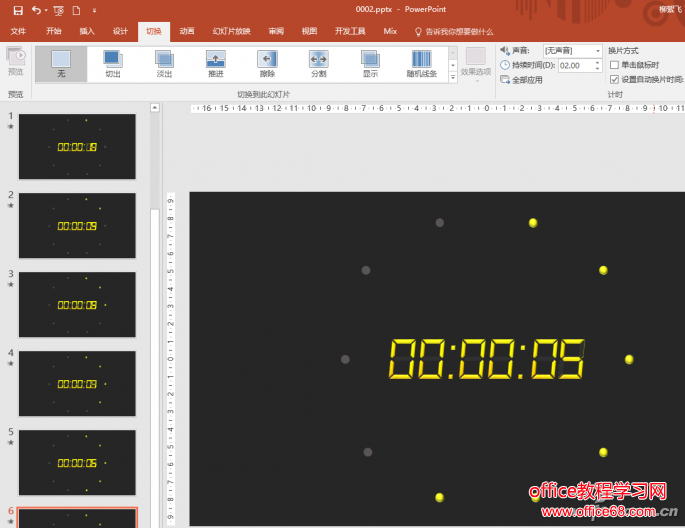
Task: Click the Undo arrow icon
Action: (x=36, y=10)
